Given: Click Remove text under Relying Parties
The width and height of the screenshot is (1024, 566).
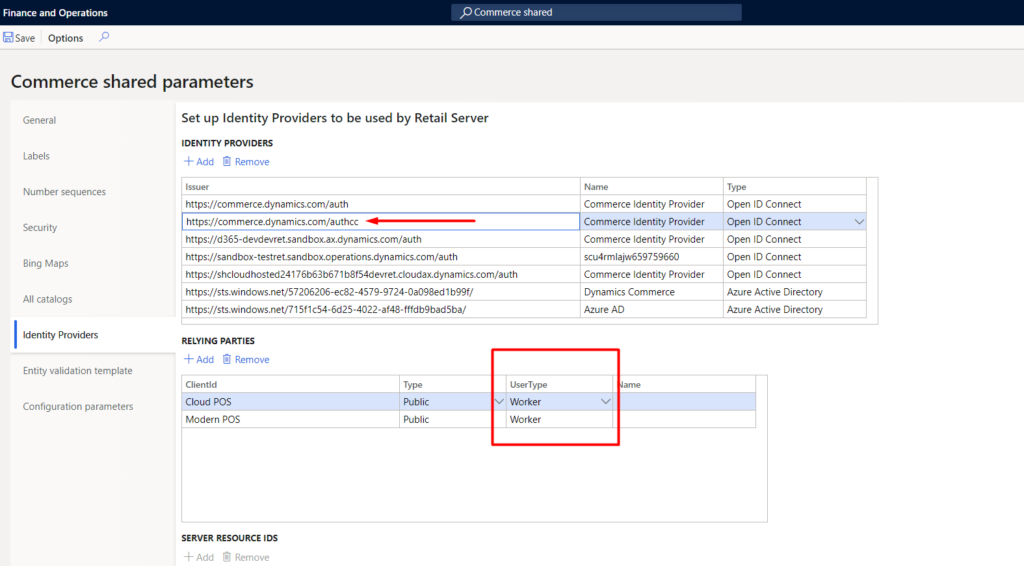Looking at the screenshot, I should (251, 360).
